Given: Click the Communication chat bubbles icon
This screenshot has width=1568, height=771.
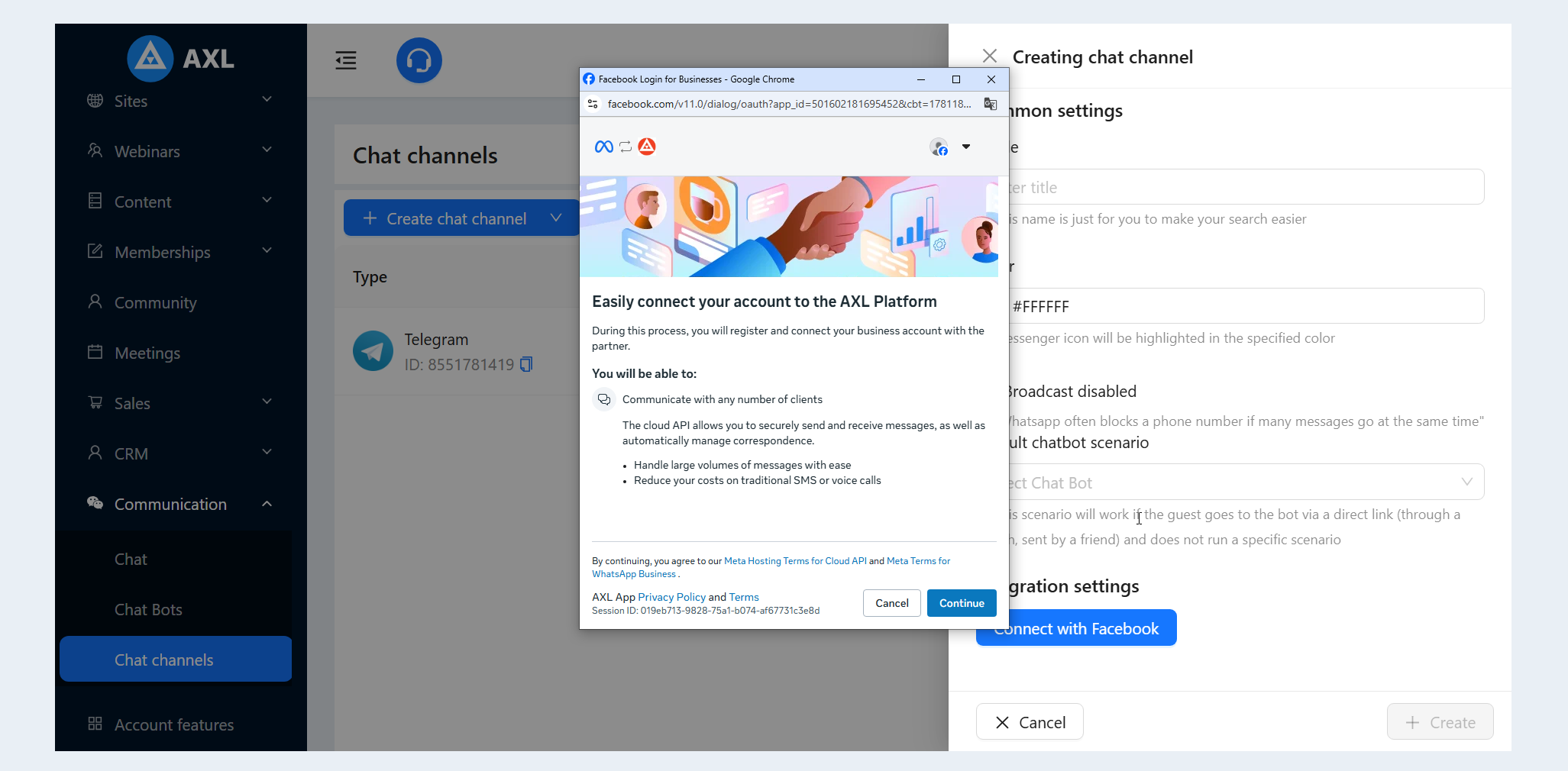Looking at the screenshot, I should (95, 504).
